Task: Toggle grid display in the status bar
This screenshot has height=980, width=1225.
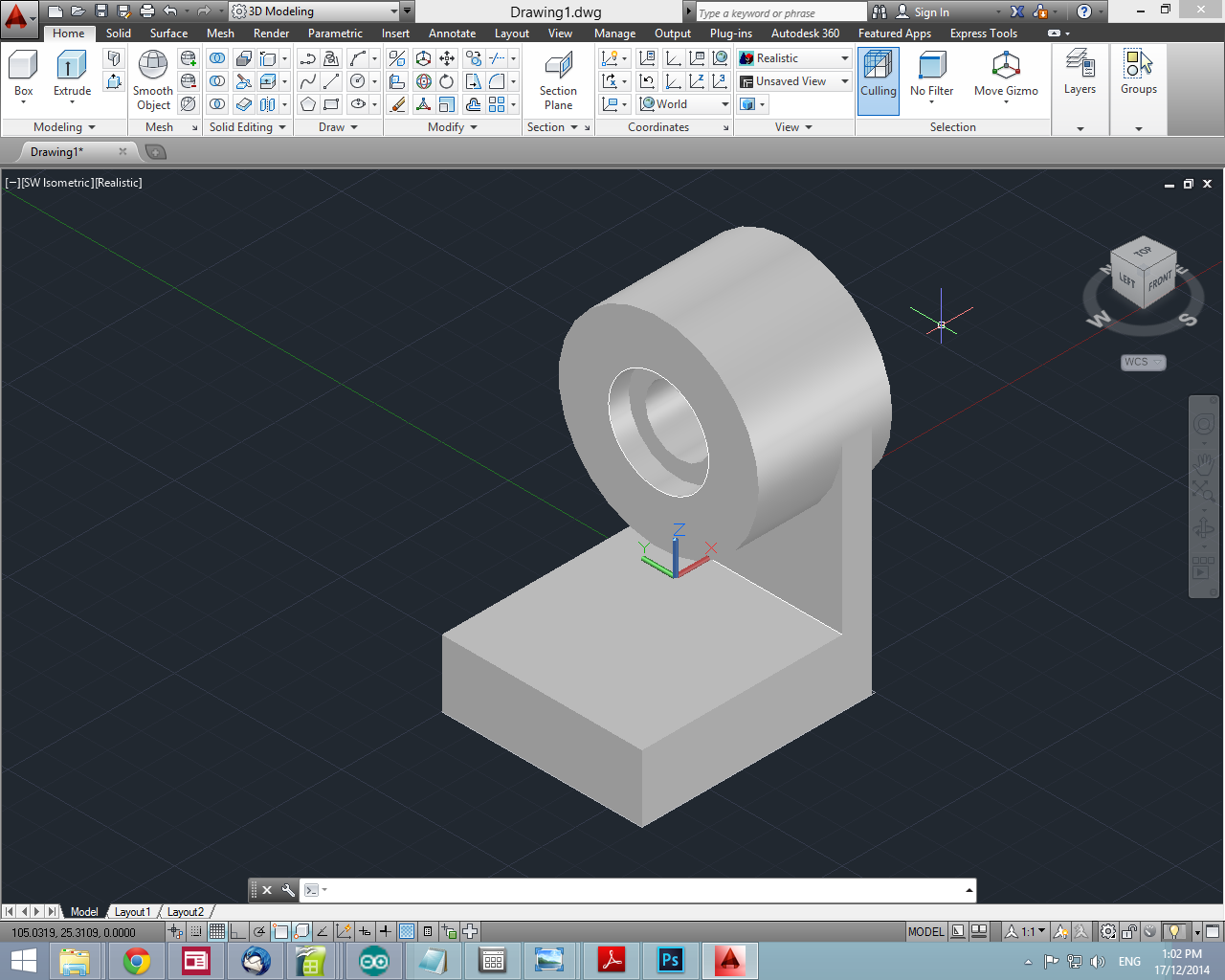Action: point(218,930)
